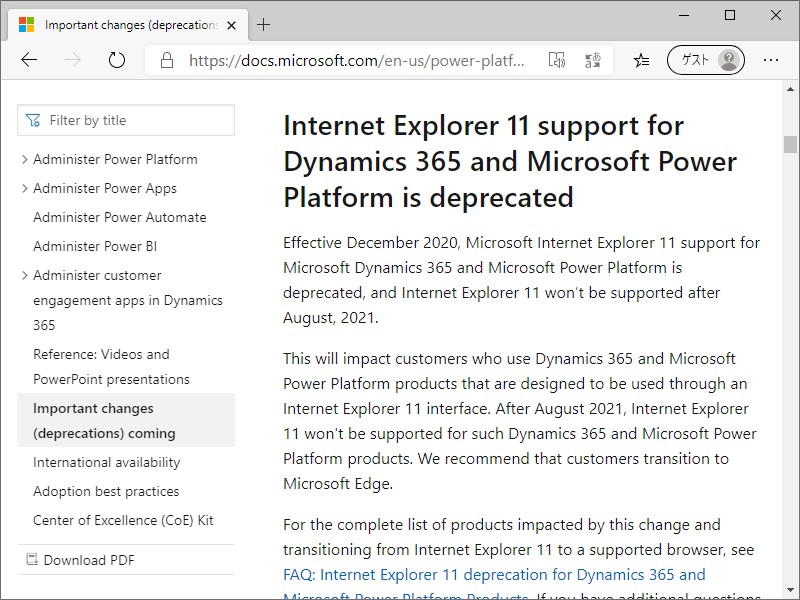The height and width of the screenshot is (600, 800).
Task: View site security via the lock icon
Action: (166, 60)
